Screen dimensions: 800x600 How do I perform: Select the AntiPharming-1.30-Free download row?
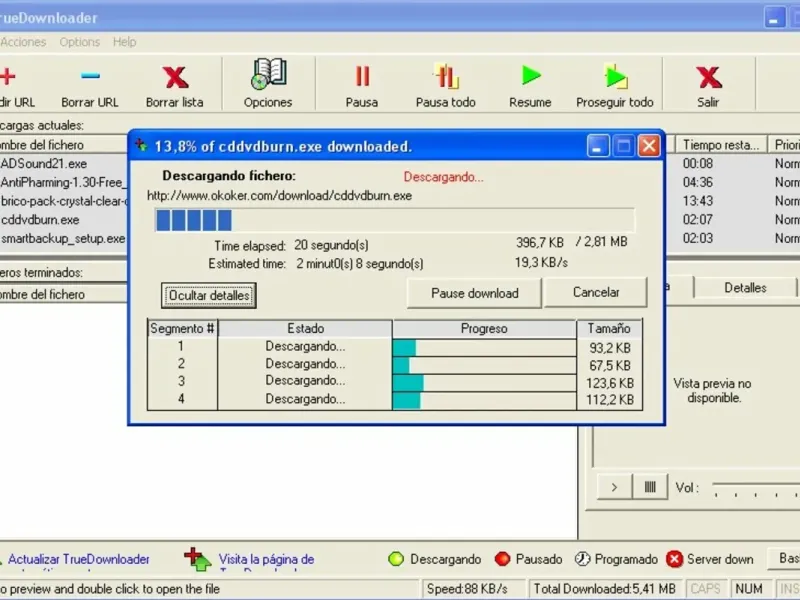64,182
